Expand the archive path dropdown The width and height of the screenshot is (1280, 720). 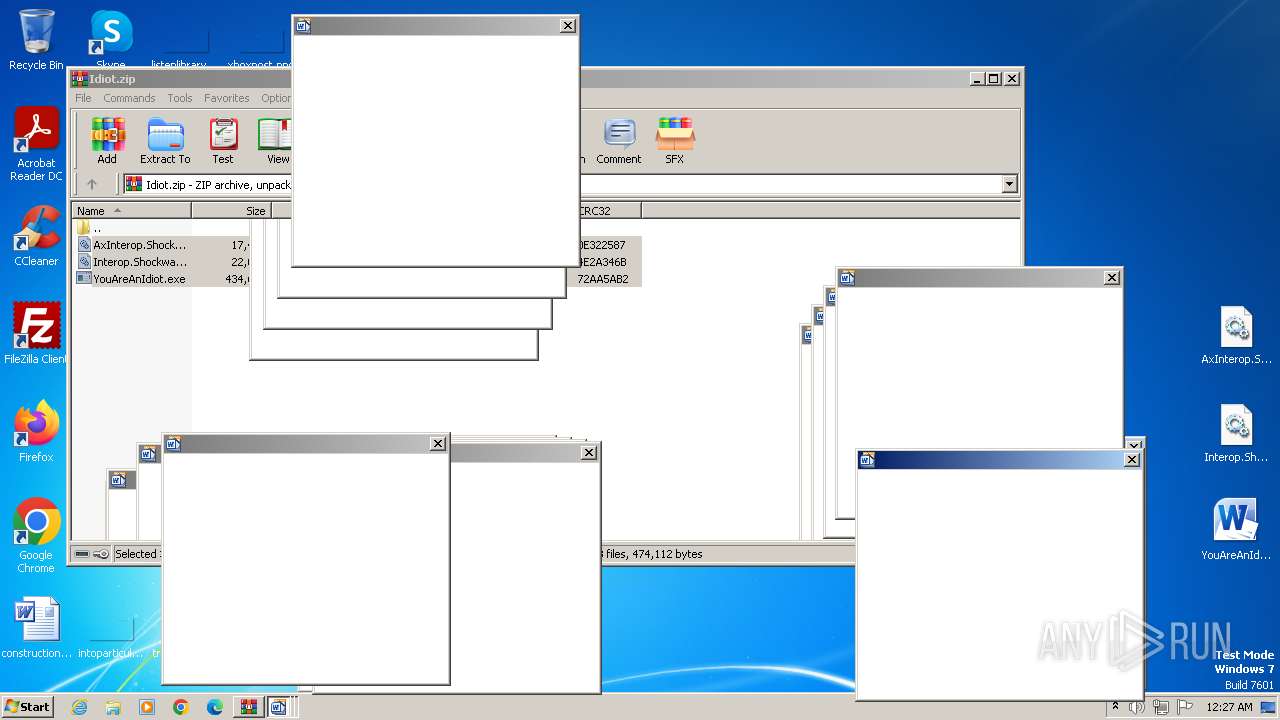1009,184
